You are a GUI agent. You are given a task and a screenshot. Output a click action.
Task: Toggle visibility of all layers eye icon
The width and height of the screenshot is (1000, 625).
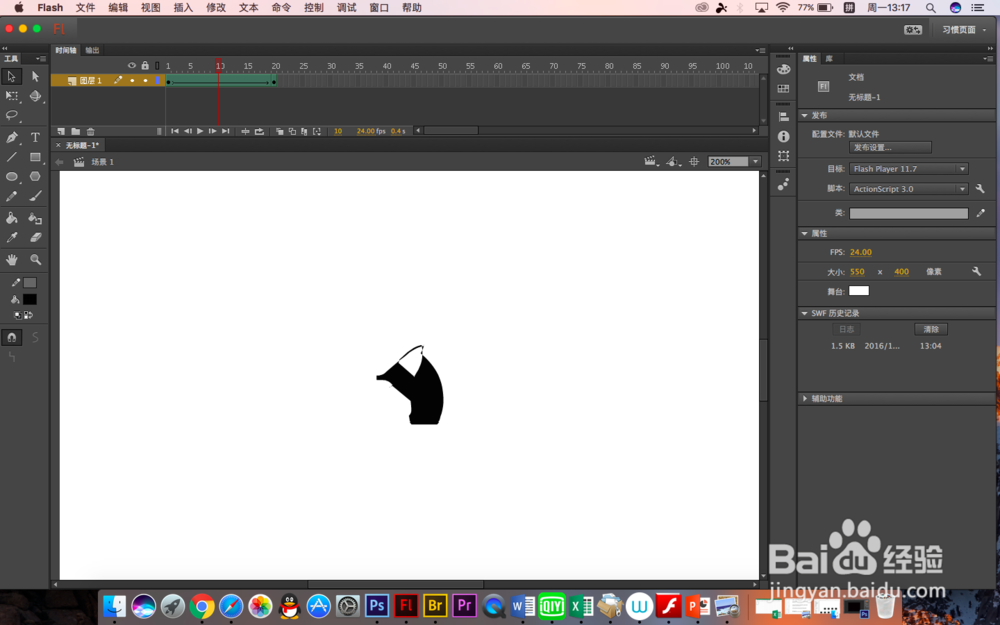(x=132, y=66)
